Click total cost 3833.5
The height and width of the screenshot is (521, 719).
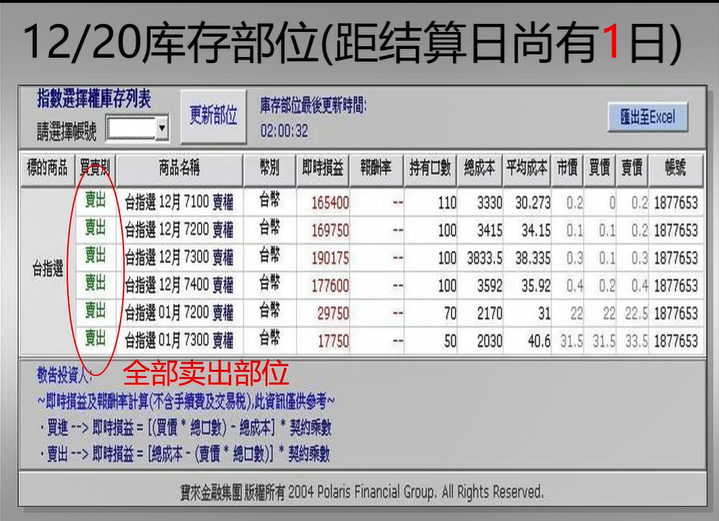click(x=485, y=258)
